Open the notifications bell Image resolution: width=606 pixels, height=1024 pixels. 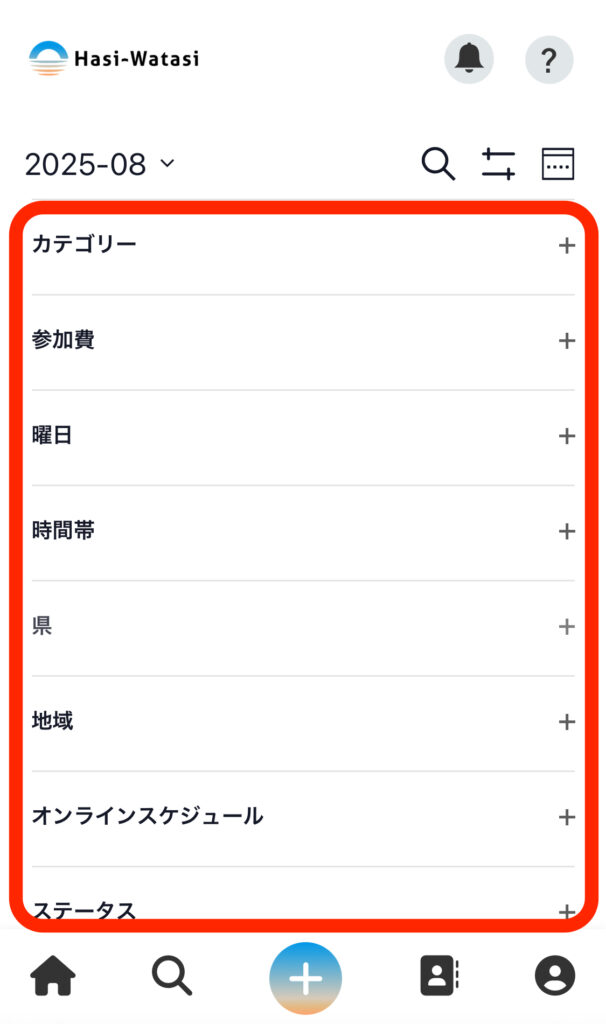click(x=469, y=60)
